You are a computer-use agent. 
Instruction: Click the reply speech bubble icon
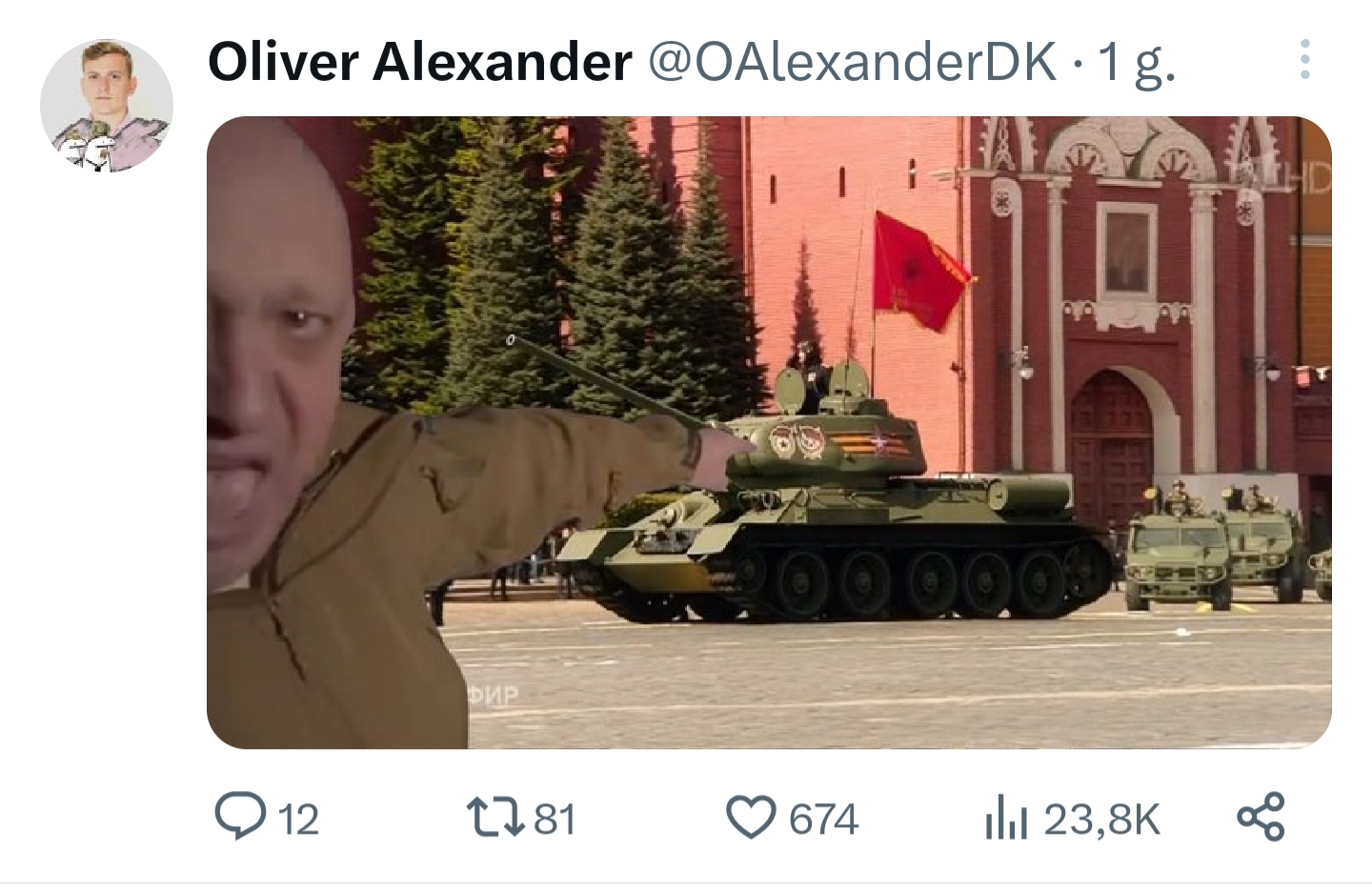coord(239,818)
